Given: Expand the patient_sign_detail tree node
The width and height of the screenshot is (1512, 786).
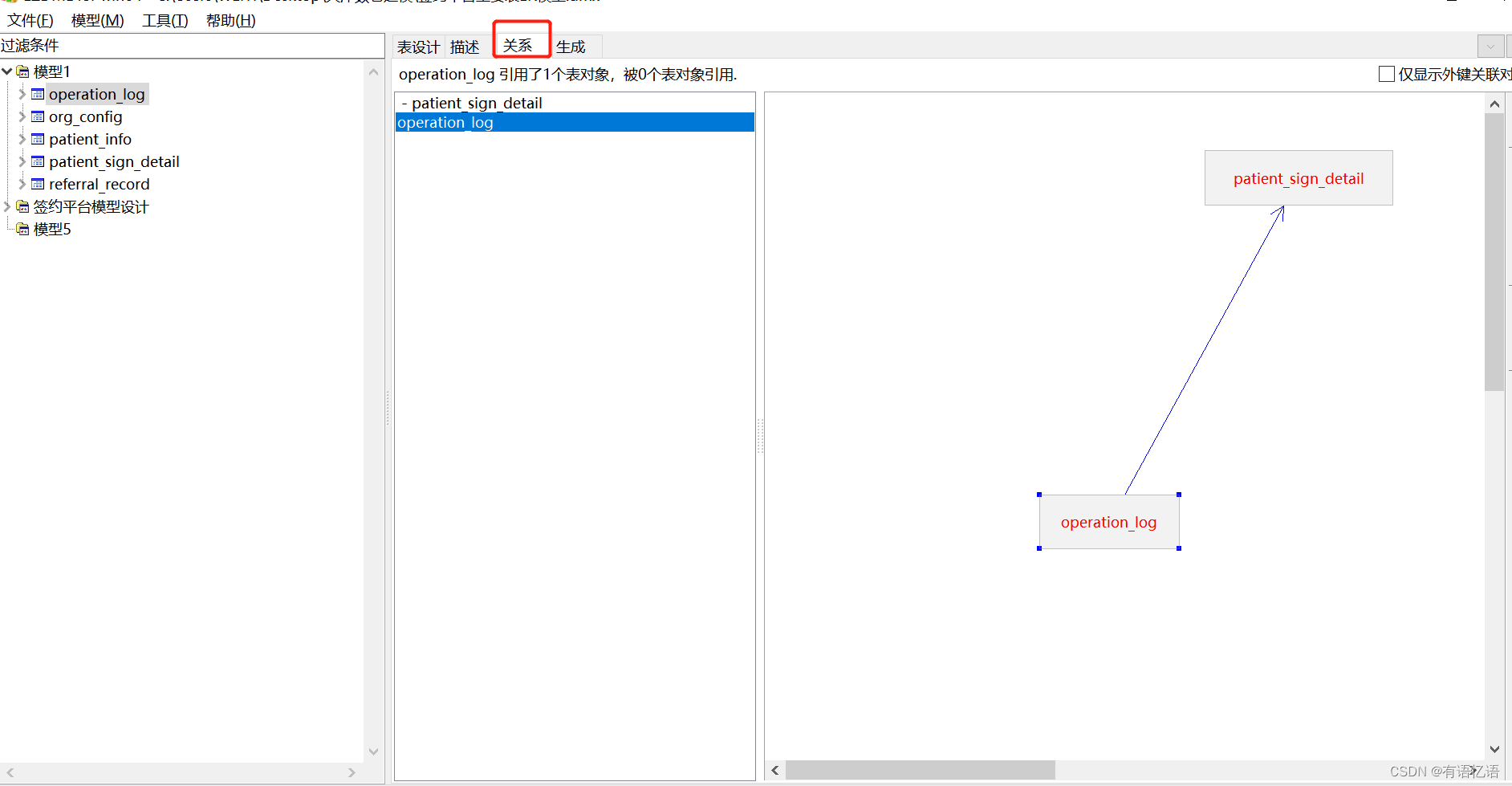Looking at the screenshot, I should 22,161.
